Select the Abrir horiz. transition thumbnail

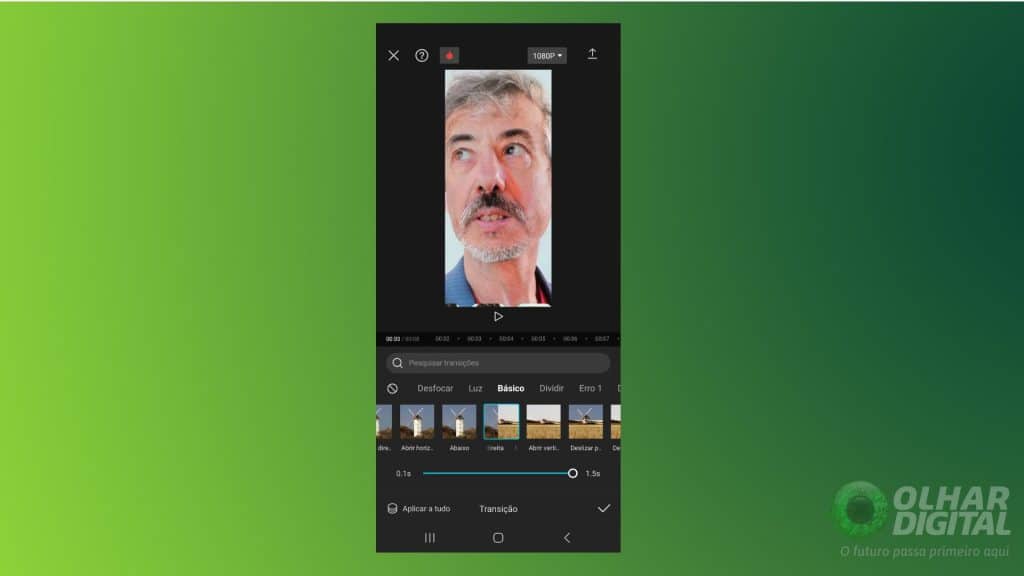417,422
